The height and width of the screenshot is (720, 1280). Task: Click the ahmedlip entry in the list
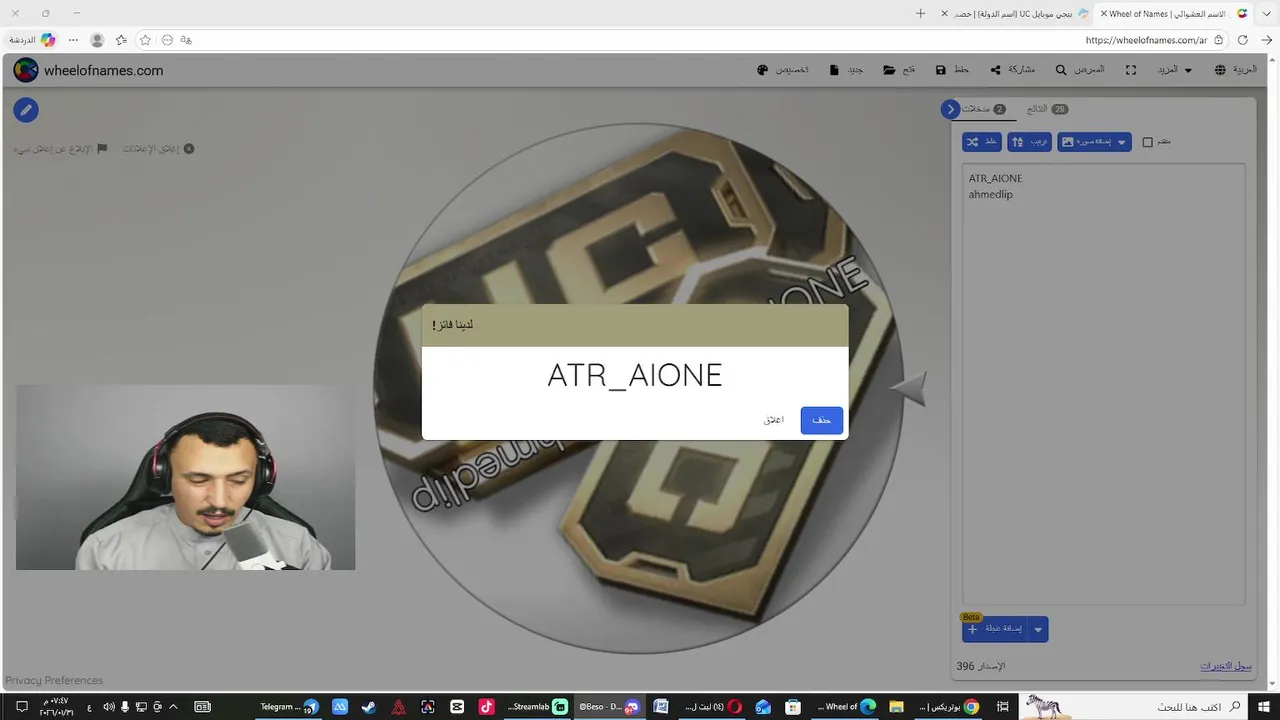(x=991, y=195)
